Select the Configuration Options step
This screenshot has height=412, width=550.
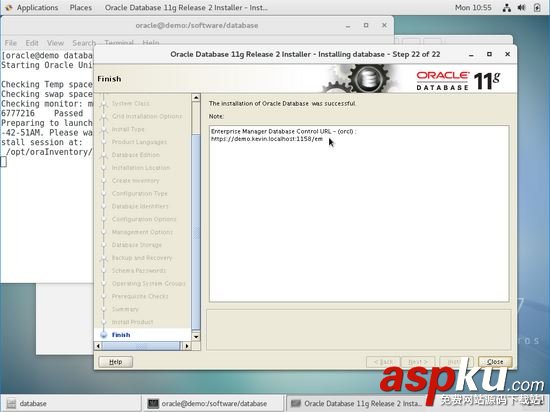144,219
